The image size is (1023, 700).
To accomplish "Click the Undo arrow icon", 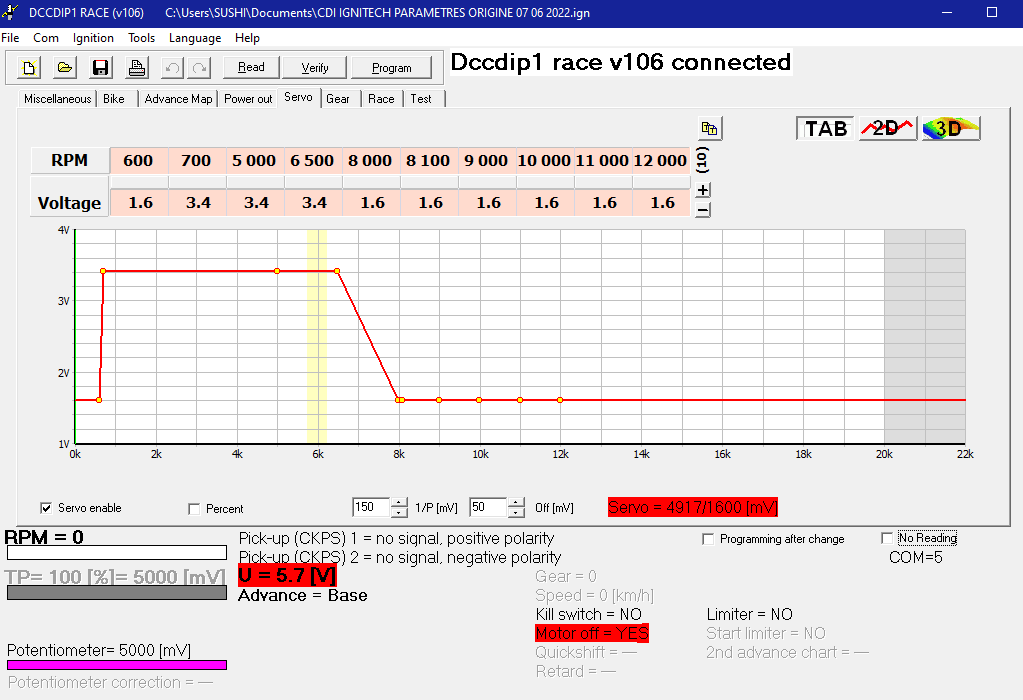I will (x=172, y=68).
